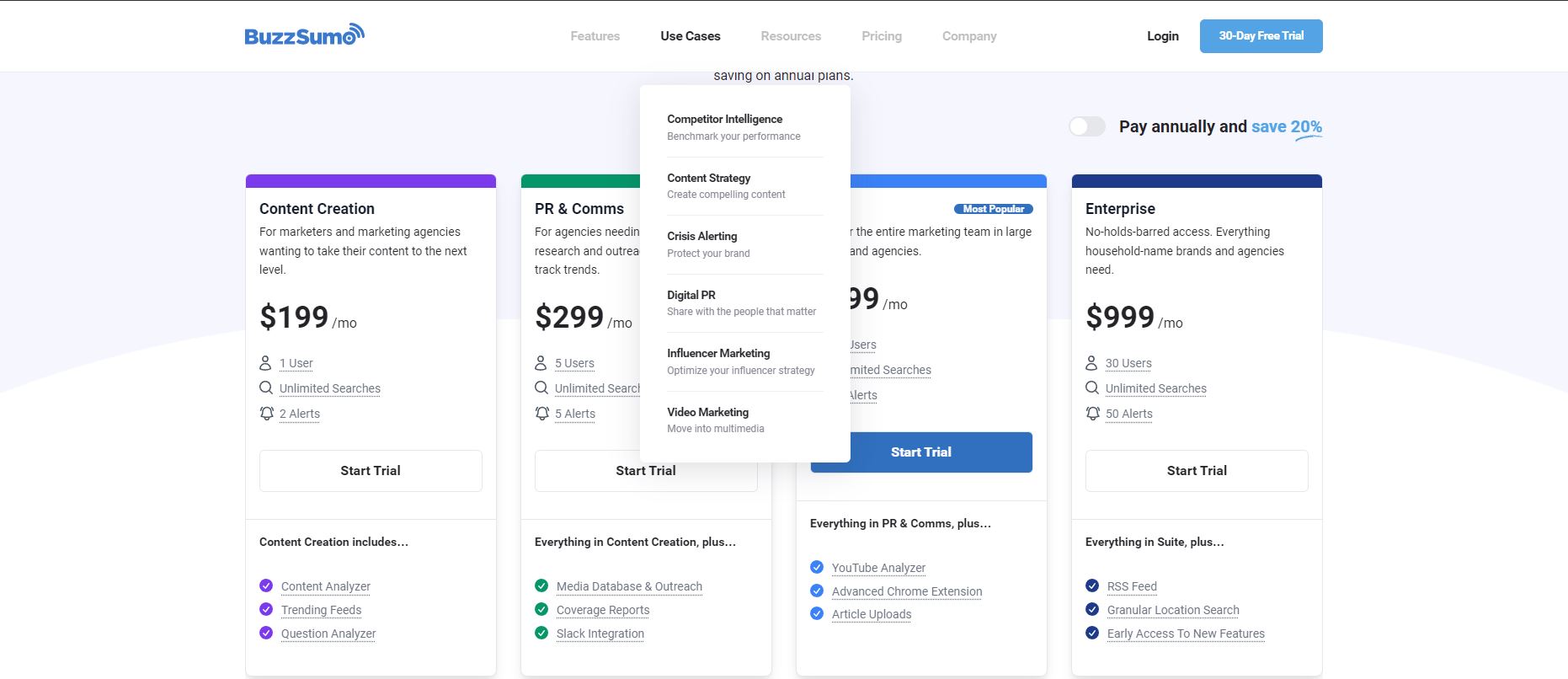Click the YouTube Analyzer link
1568x679 pixels.
[878, 568]
